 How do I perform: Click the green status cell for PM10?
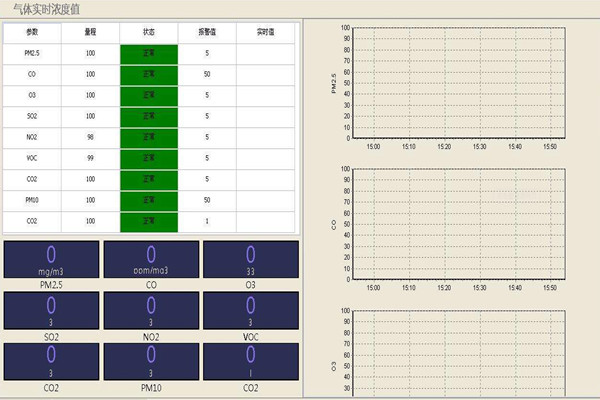pos(148,200)
